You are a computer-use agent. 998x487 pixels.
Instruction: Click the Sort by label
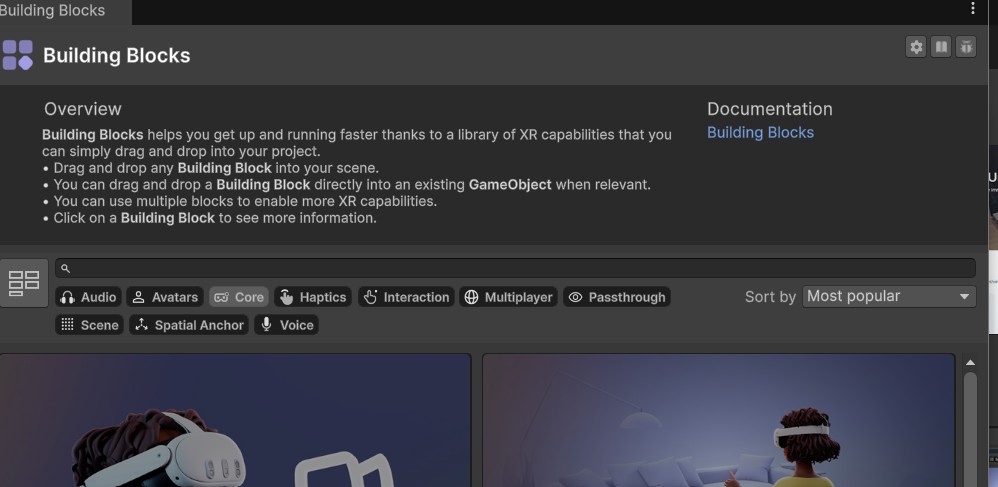[770, 297]
